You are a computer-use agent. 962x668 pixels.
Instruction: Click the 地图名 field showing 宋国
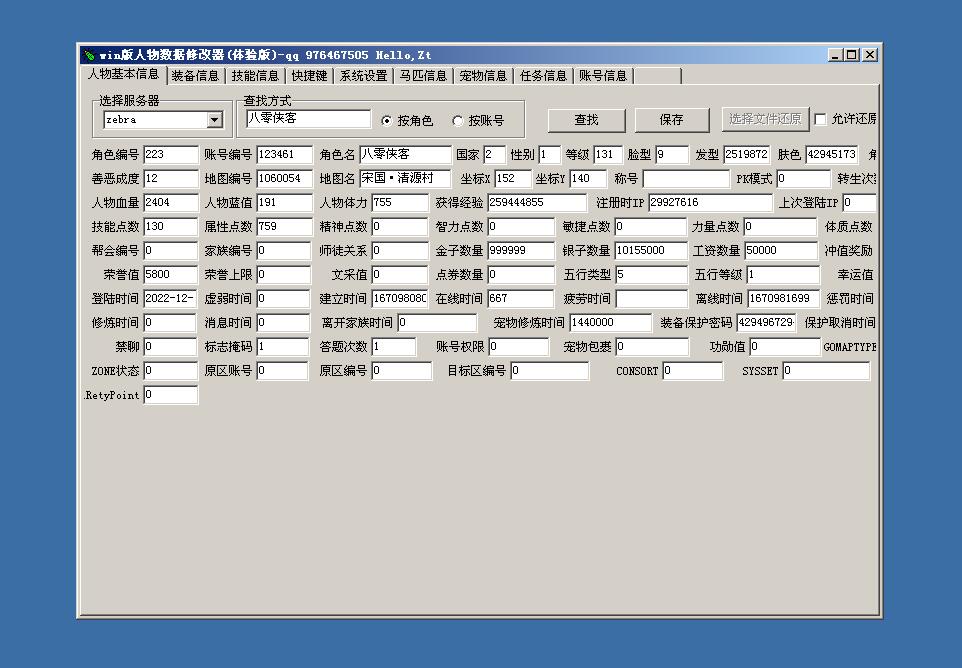[x=405, y=178]
